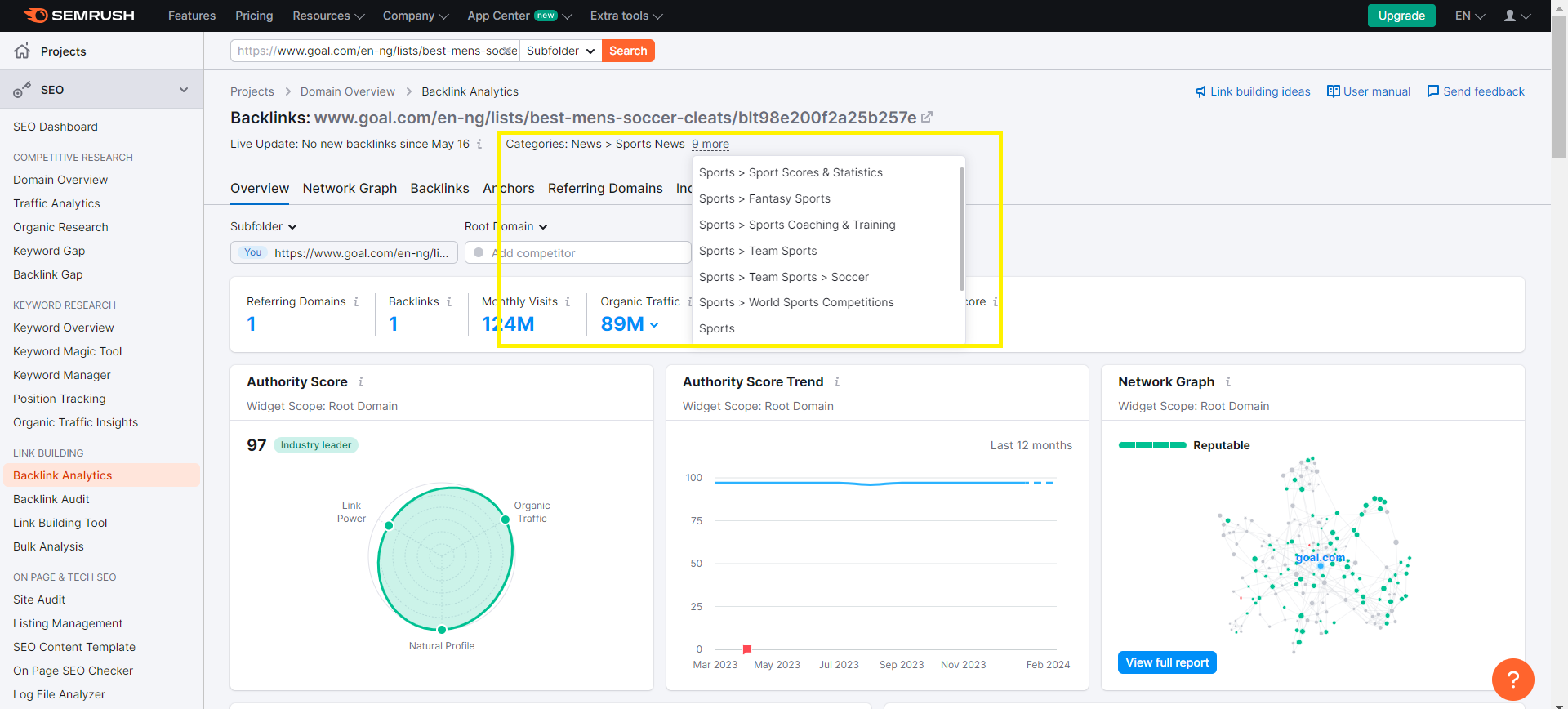Open the Projects home icon
Image resolution: width=1568 pixels, height=709 pixels.
[x=23, y=51]
